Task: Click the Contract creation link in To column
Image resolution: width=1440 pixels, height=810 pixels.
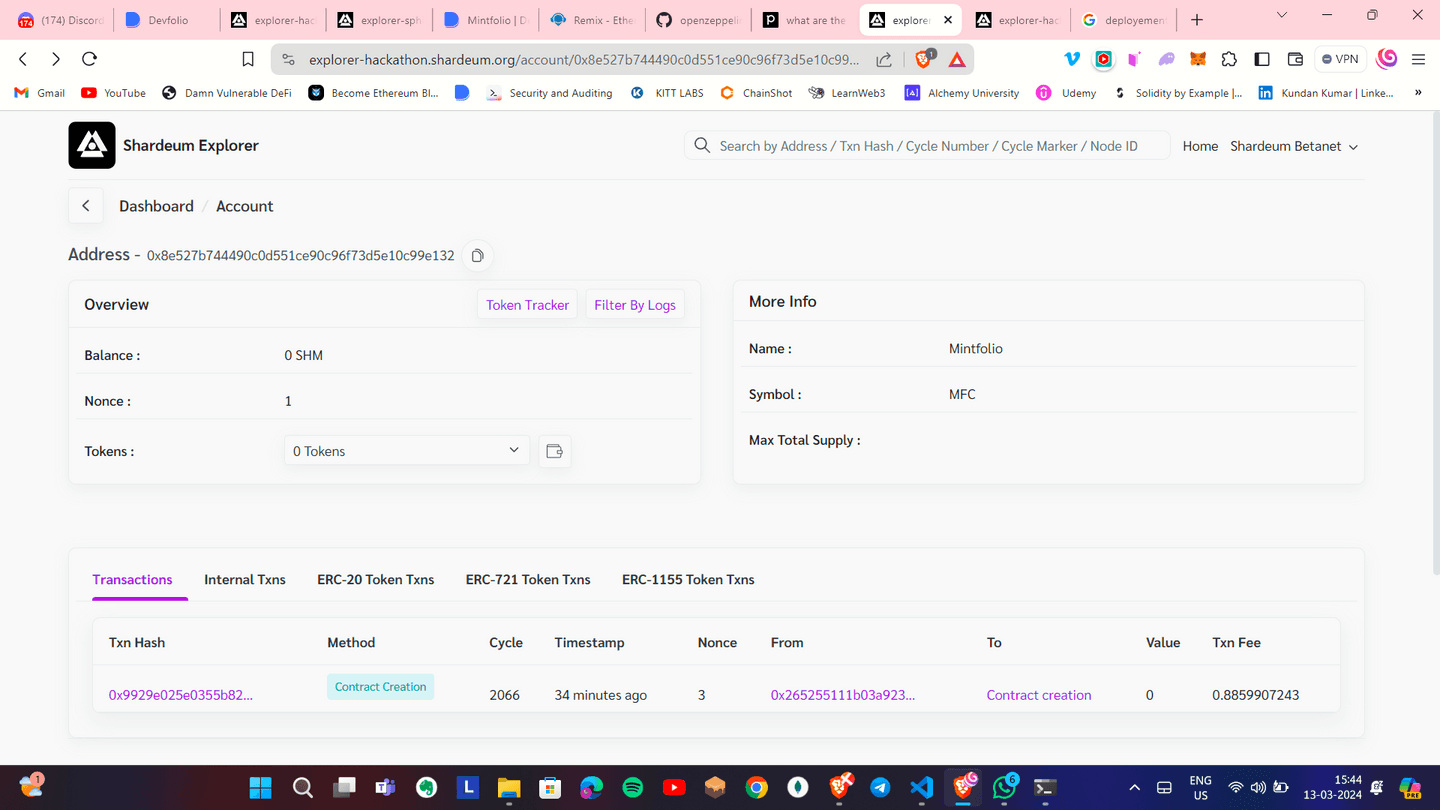Action: 1039,695
